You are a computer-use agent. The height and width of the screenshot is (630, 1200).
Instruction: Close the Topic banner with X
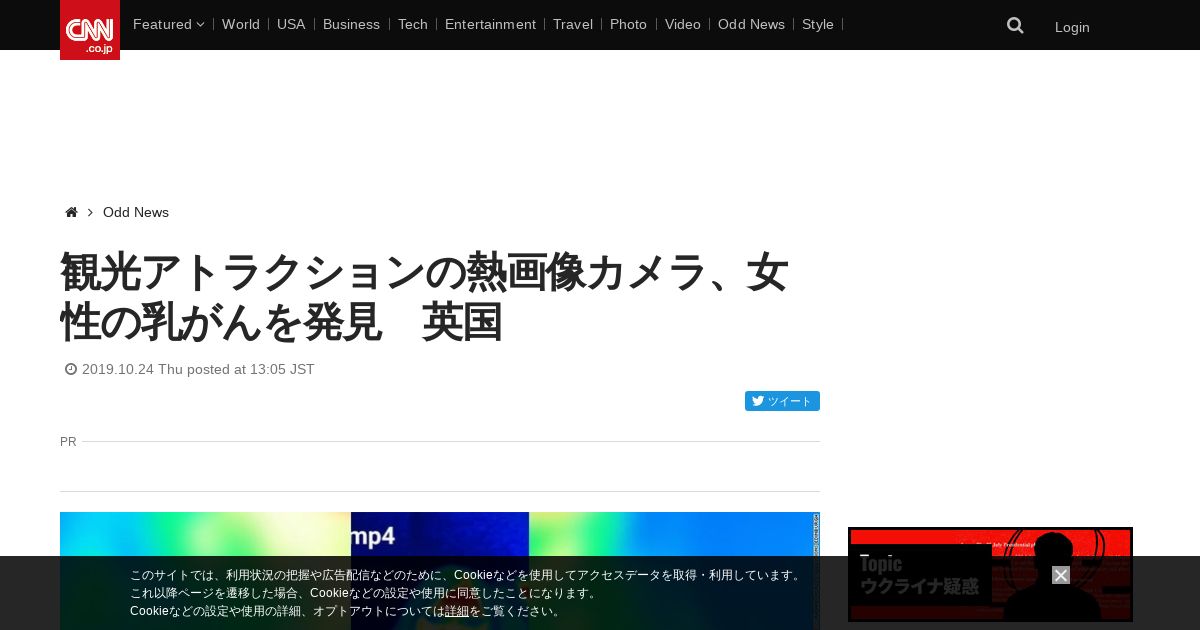pos(1061,575)
